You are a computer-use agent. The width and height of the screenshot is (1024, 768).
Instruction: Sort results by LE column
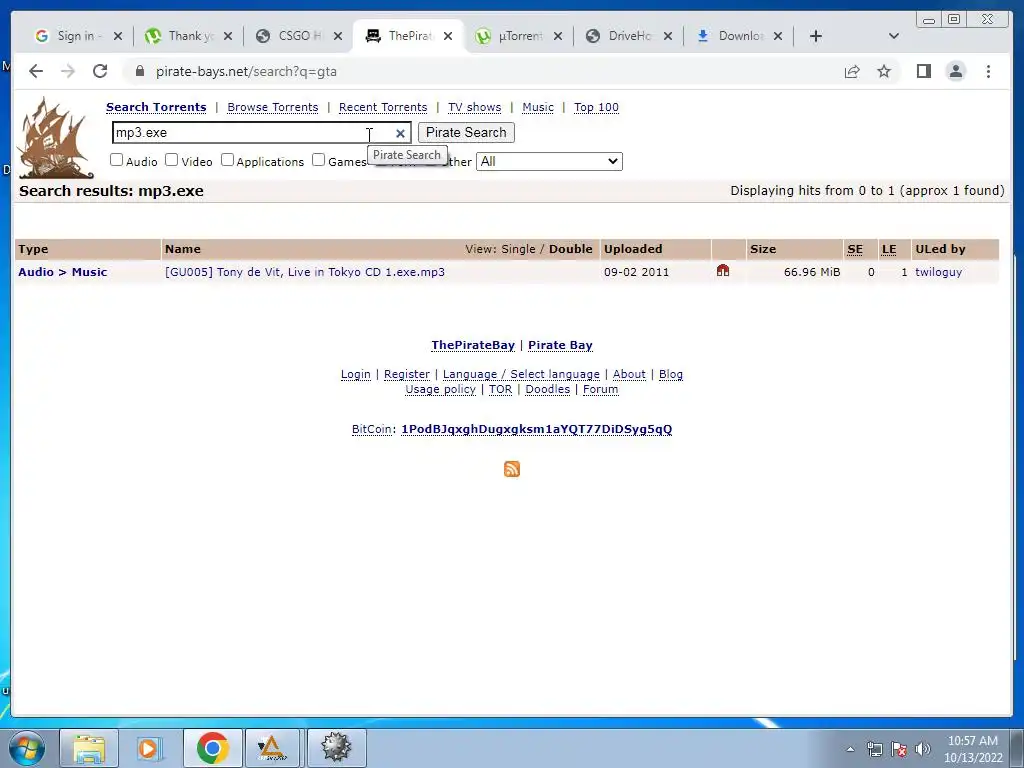(889, 249)
